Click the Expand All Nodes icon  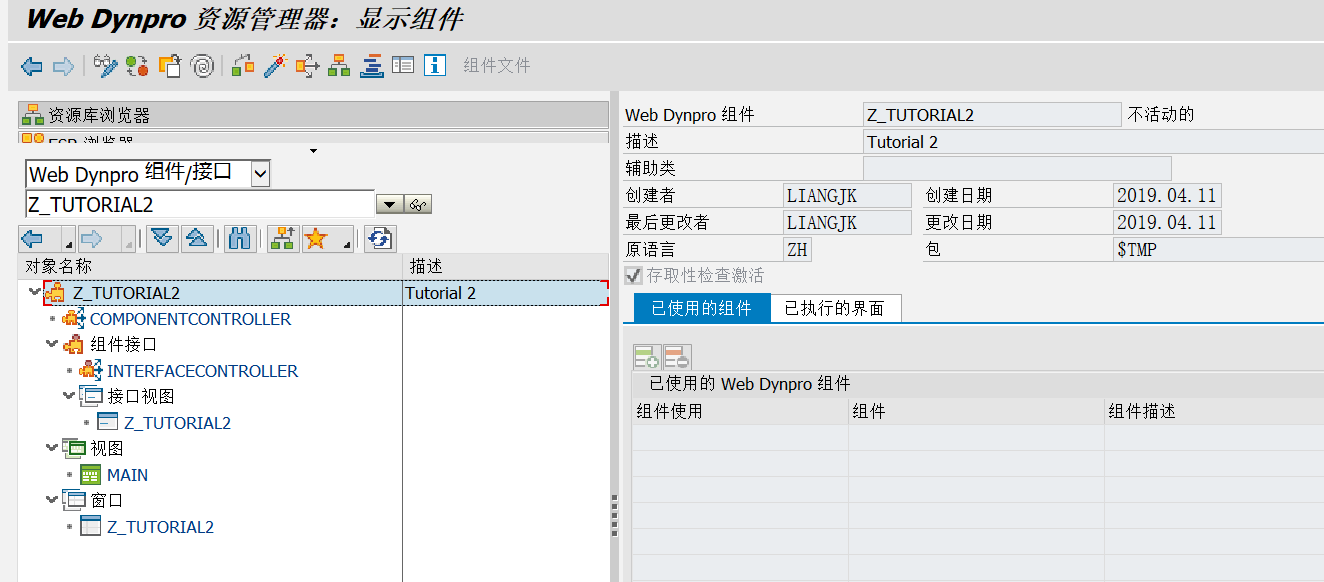[162, 238]
